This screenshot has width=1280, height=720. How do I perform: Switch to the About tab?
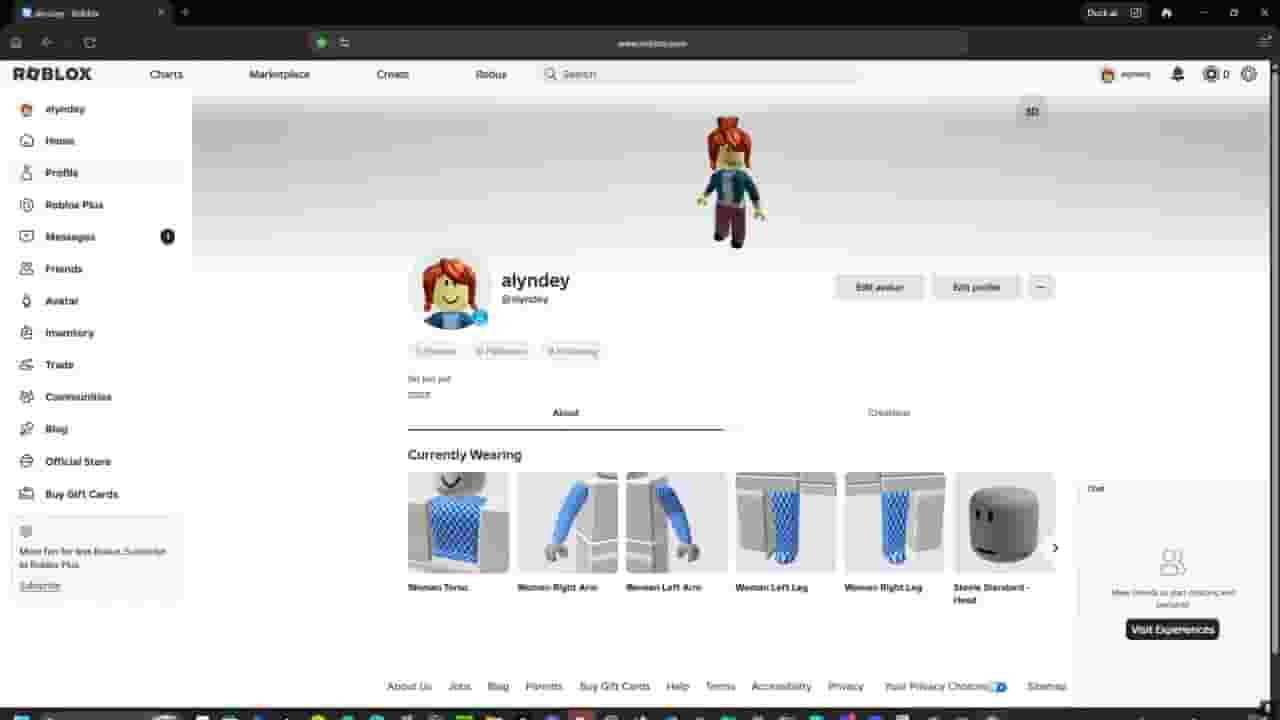565,413
